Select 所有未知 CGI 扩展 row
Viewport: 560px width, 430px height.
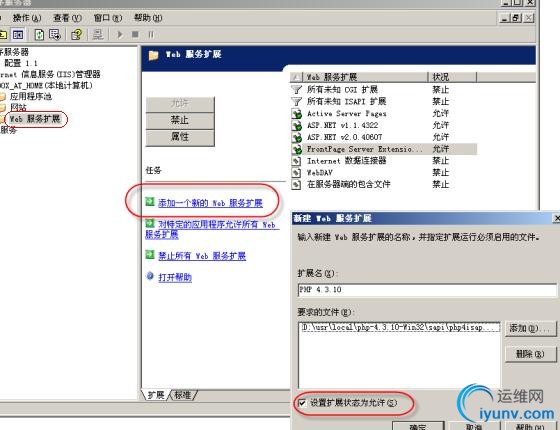[x=384, y=89]
